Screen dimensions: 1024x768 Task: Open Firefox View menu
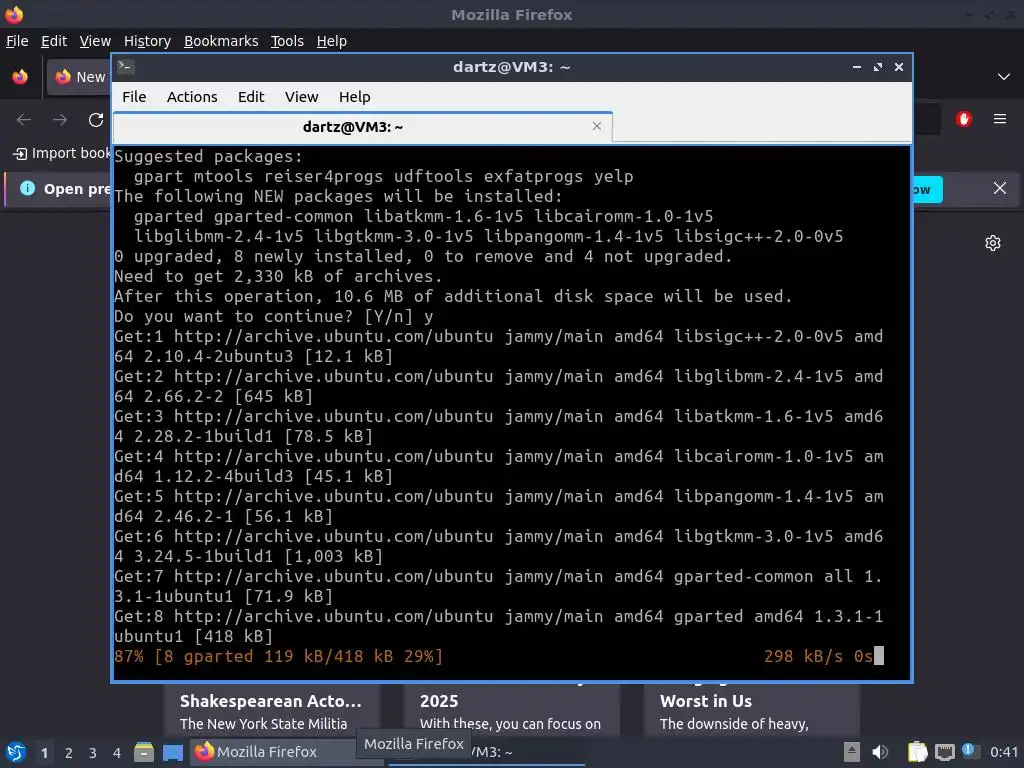95,41
